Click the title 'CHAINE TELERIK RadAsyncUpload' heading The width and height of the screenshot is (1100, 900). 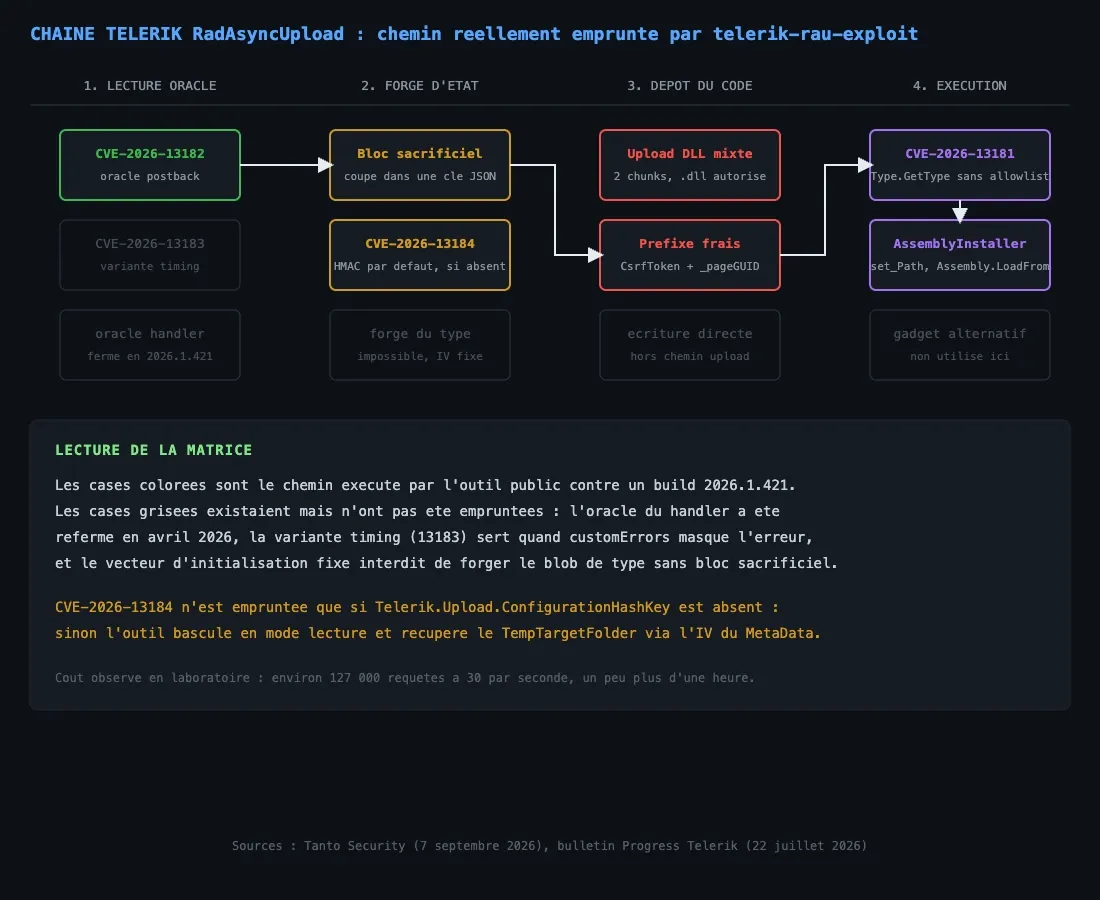(474, 34)
